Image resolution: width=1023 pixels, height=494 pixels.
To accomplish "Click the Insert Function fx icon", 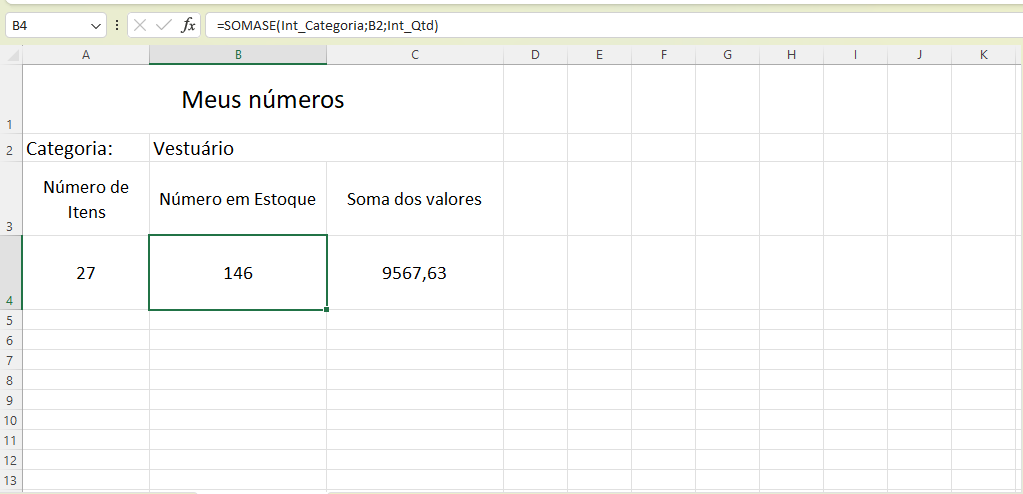I will (x=188, y=25).
